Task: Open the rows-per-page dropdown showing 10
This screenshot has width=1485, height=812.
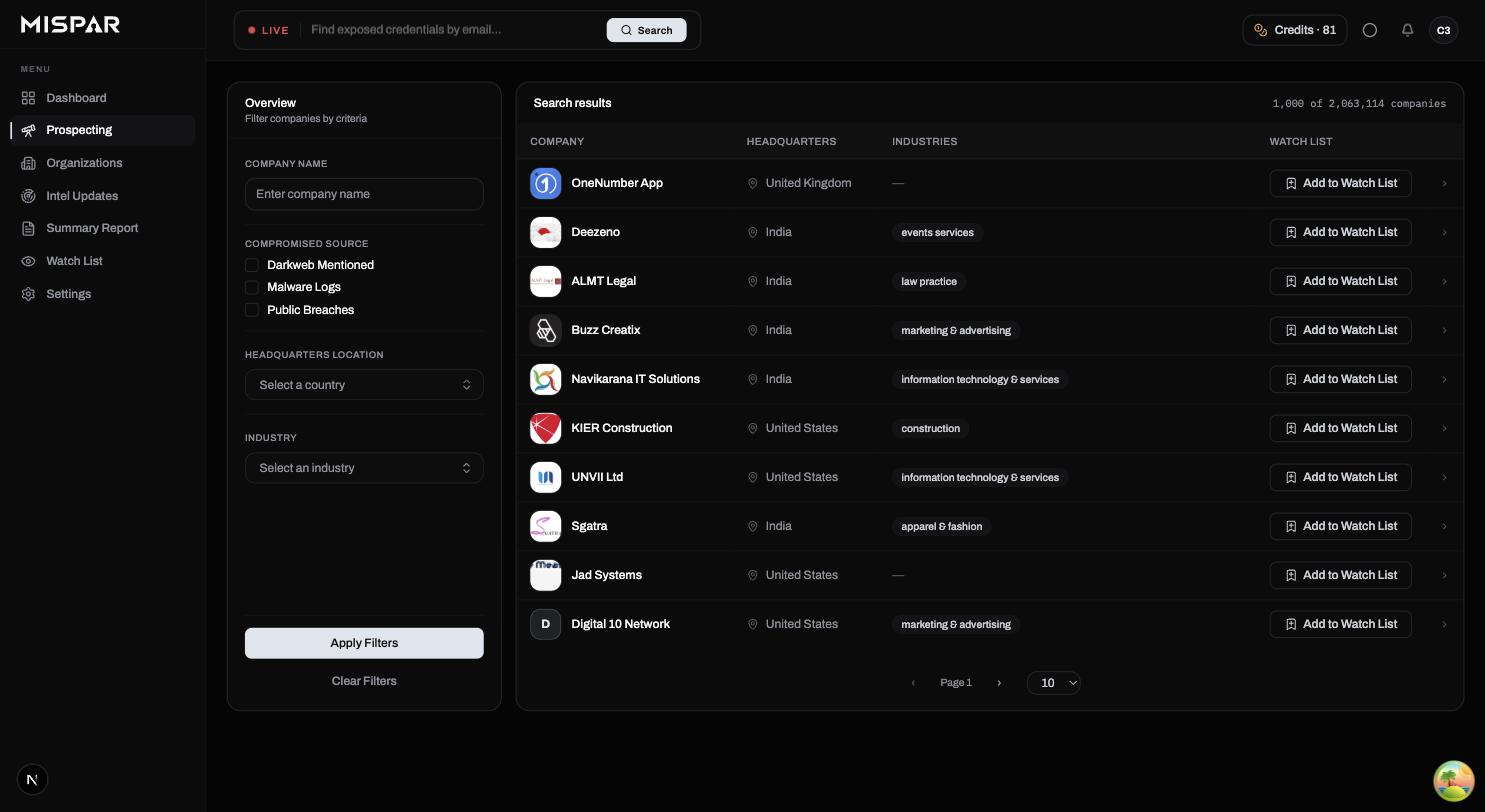Action: coord(1054,683)
